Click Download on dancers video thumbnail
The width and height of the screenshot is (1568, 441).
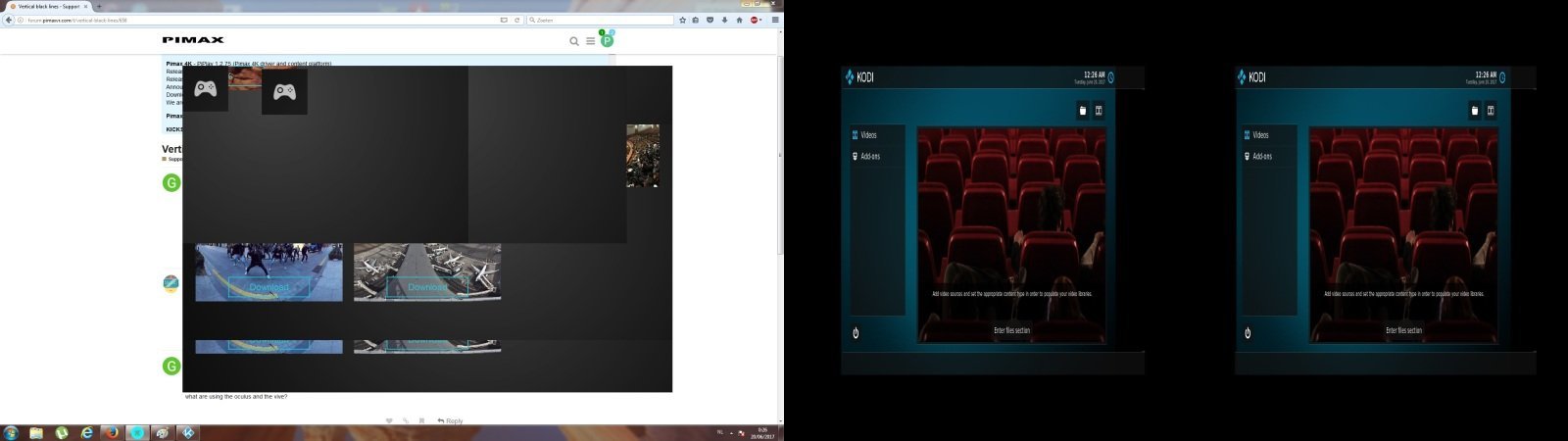[269, 287]
